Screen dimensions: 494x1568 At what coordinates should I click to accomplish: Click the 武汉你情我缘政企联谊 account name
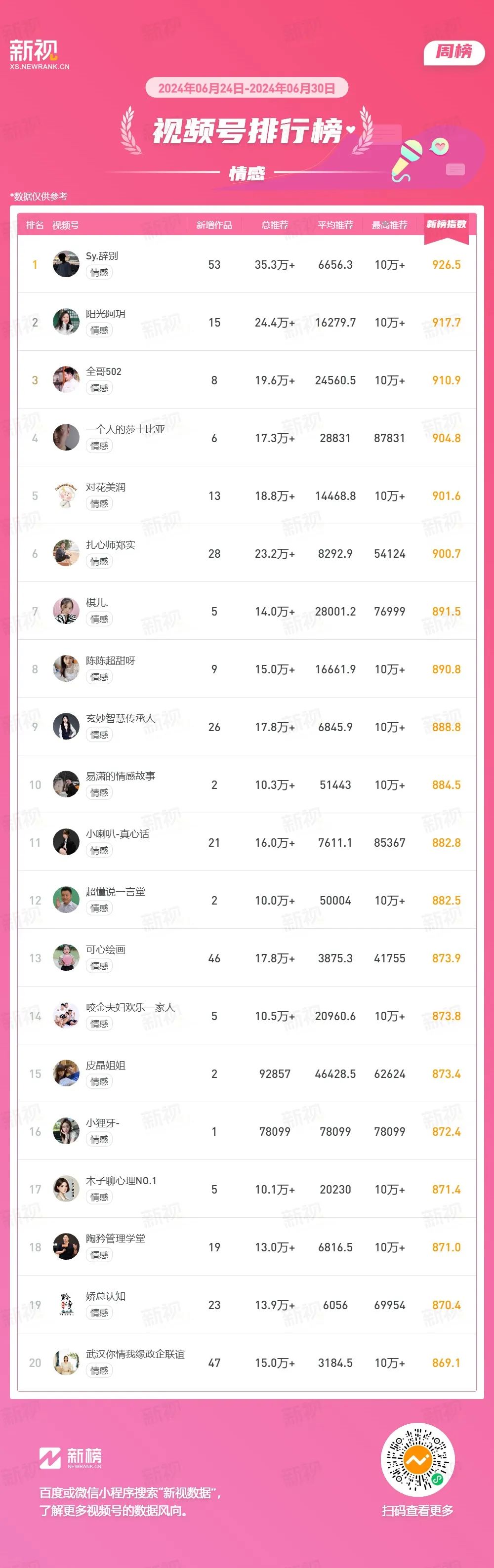tap(135, 1355)
